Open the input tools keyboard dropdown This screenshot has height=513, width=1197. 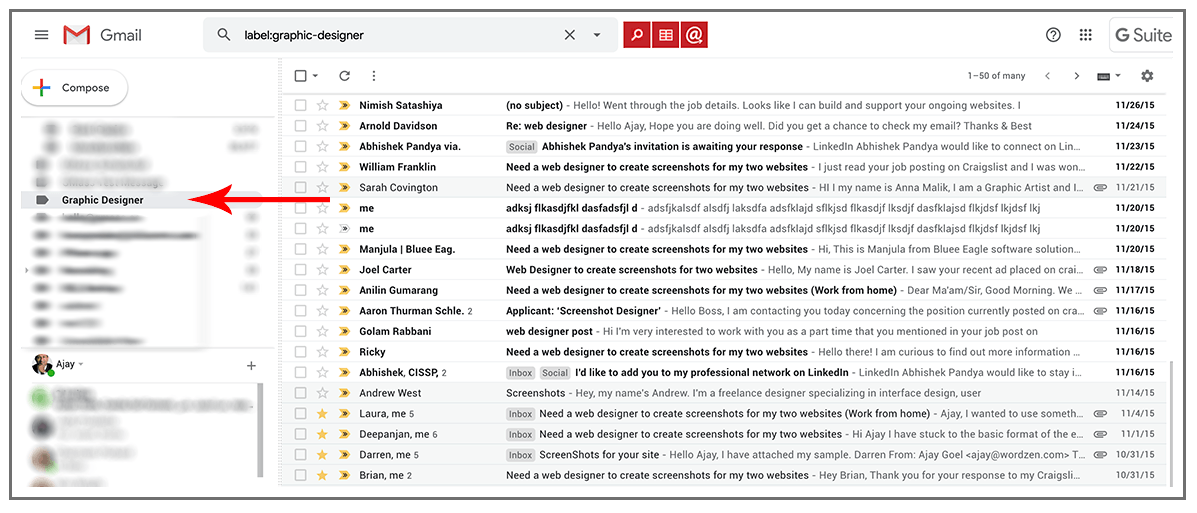[x=1109, y=76]
